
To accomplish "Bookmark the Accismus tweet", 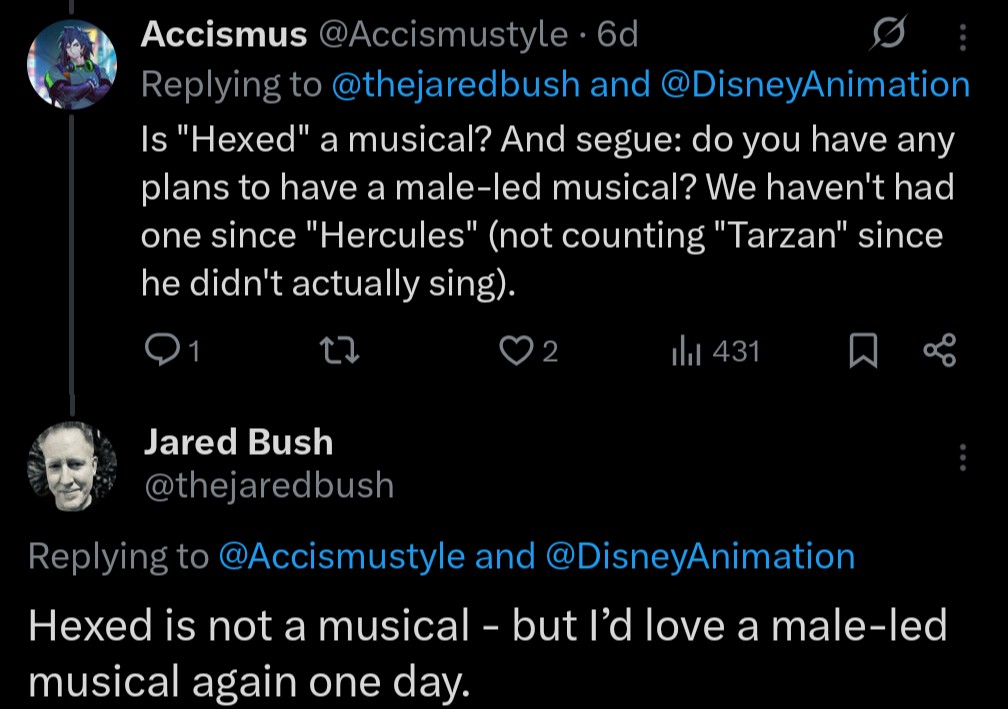I will pyautogui.click(x=860, y=350).
